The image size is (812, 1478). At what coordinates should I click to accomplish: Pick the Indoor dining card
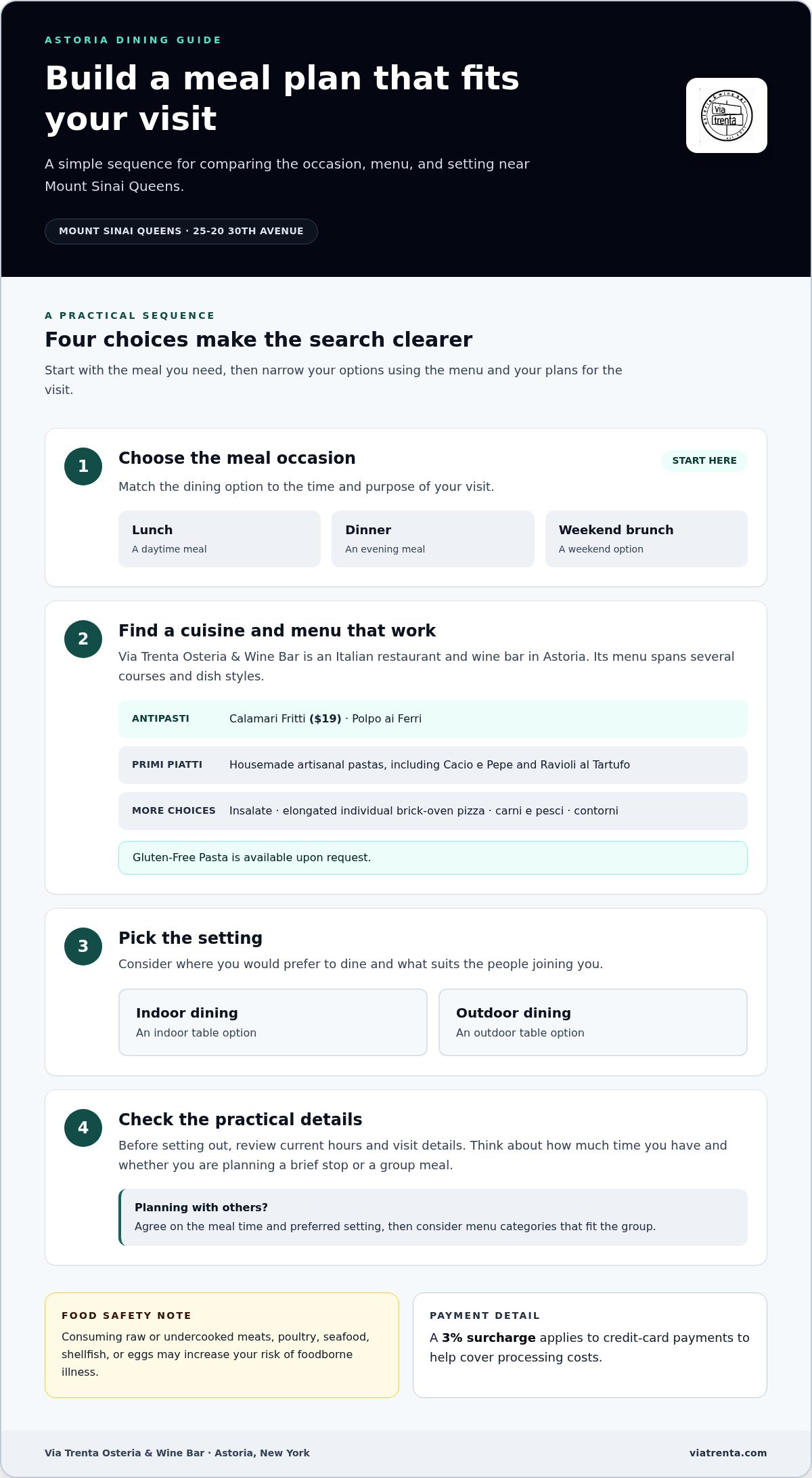click(273, 1022)
